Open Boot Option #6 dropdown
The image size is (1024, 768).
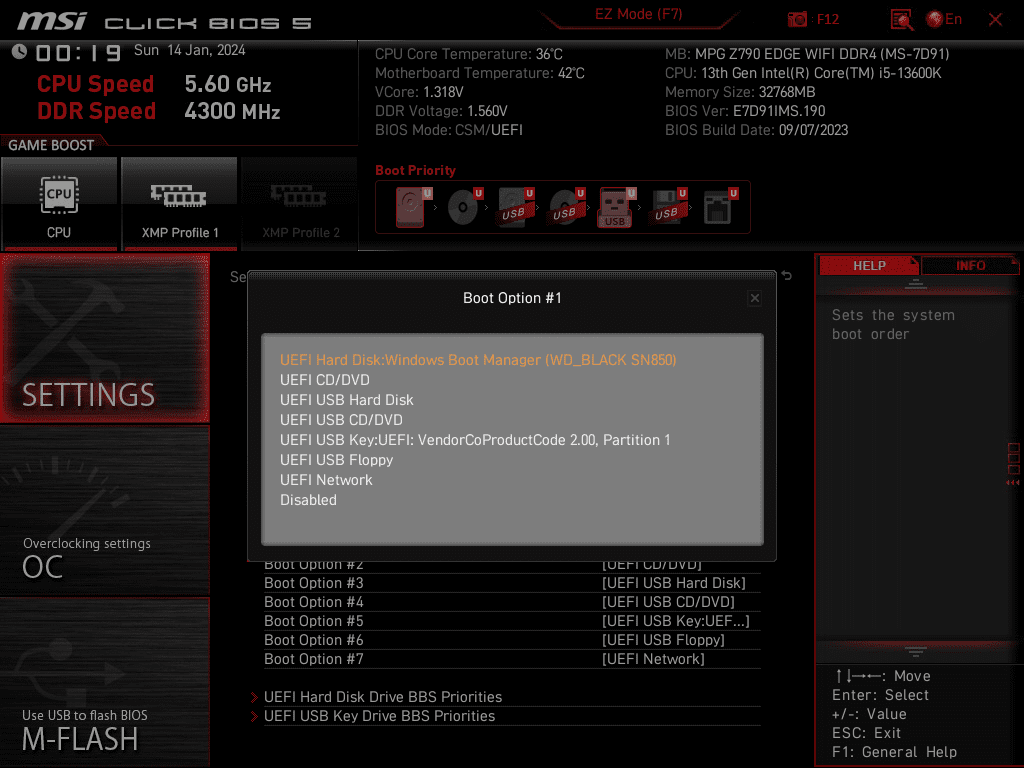(x=512, y=640)
